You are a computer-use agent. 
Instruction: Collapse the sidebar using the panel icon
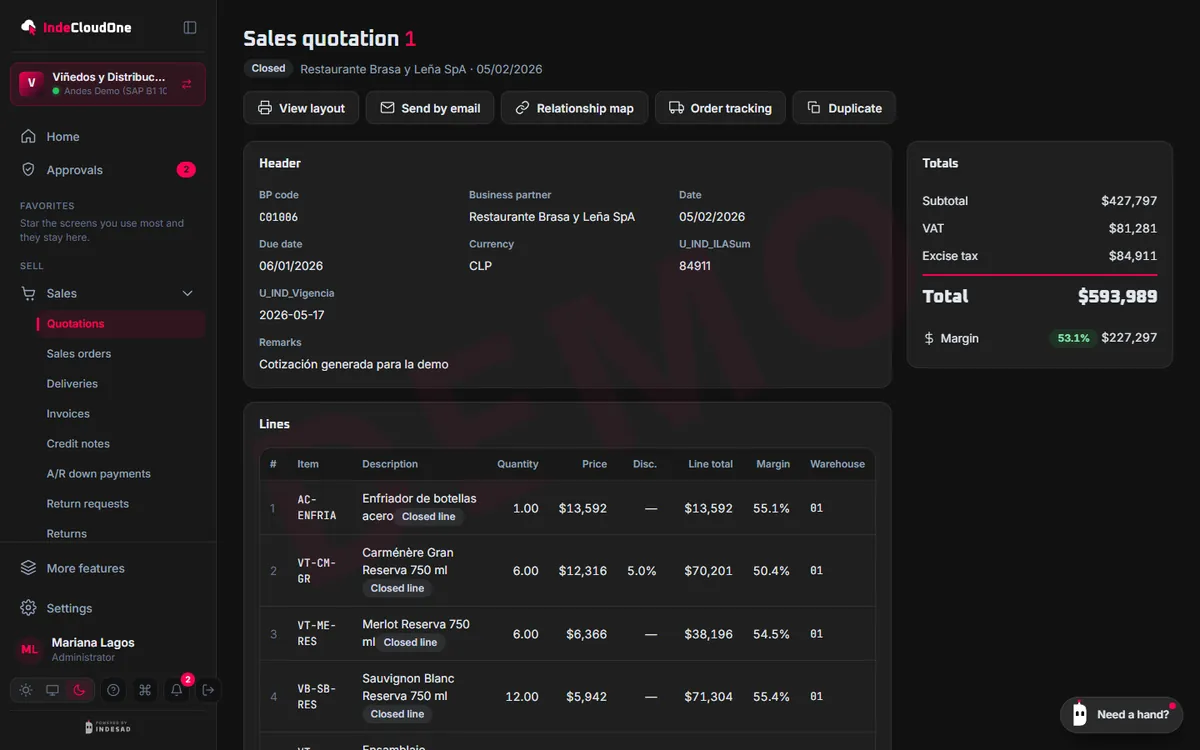click(x=190, y=27)
